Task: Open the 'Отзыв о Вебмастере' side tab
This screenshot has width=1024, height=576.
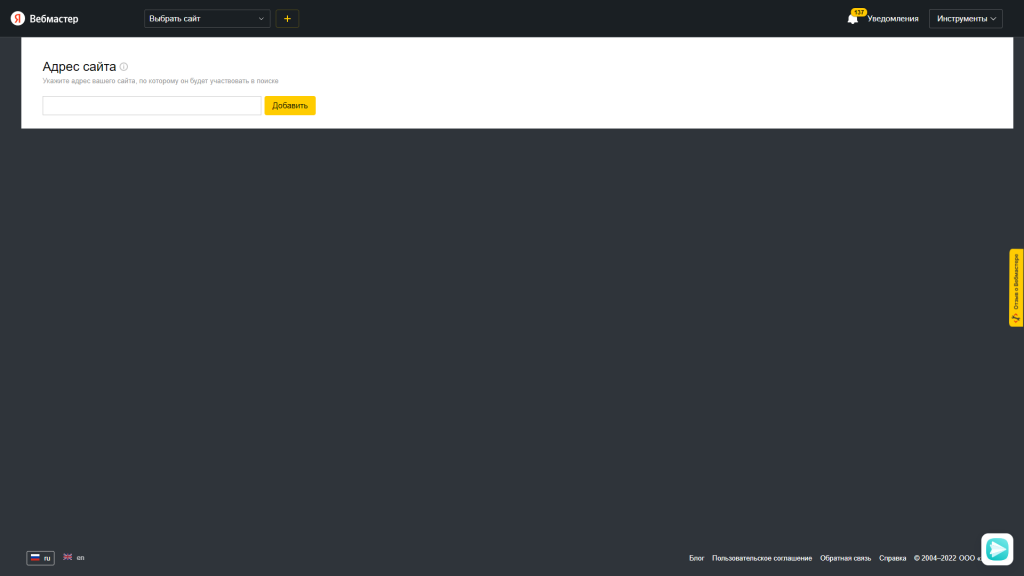Action: click(1016, 287)
